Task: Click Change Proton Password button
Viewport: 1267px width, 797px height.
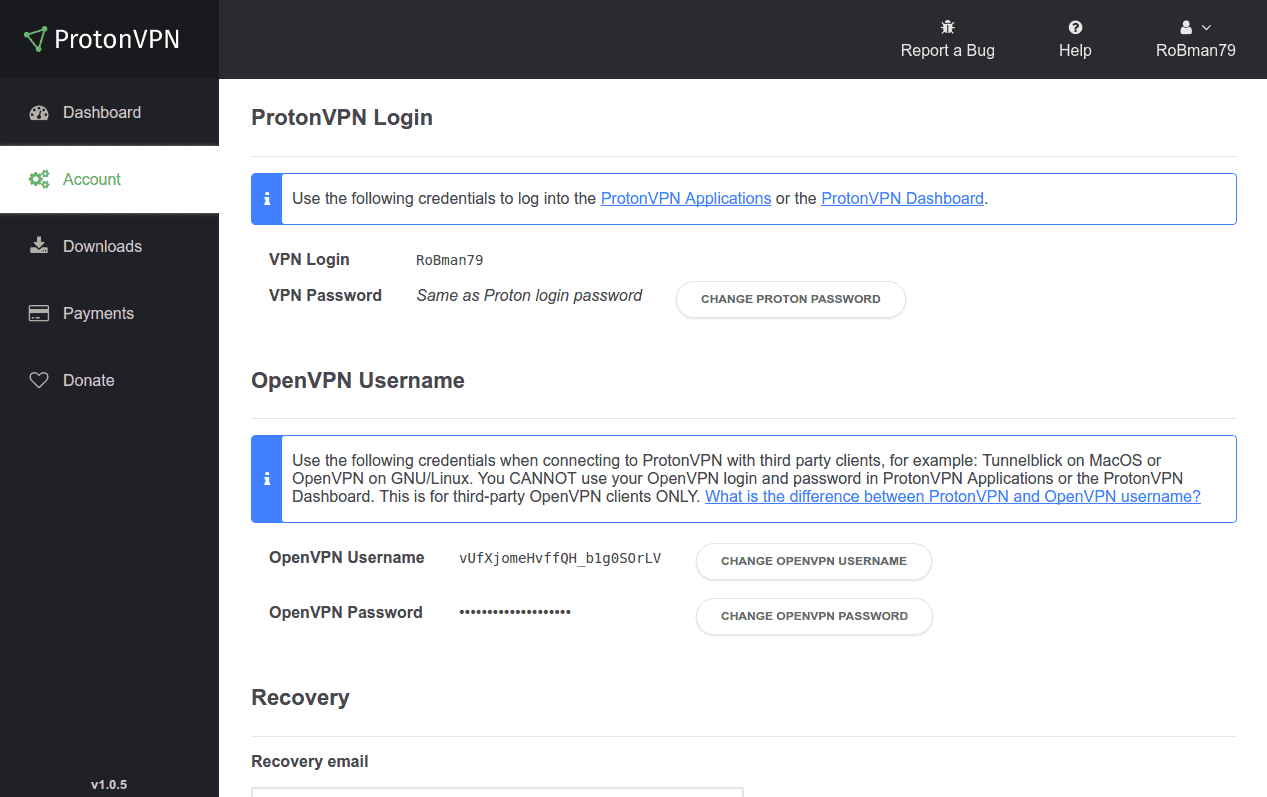Action: (x=791, y=299)
